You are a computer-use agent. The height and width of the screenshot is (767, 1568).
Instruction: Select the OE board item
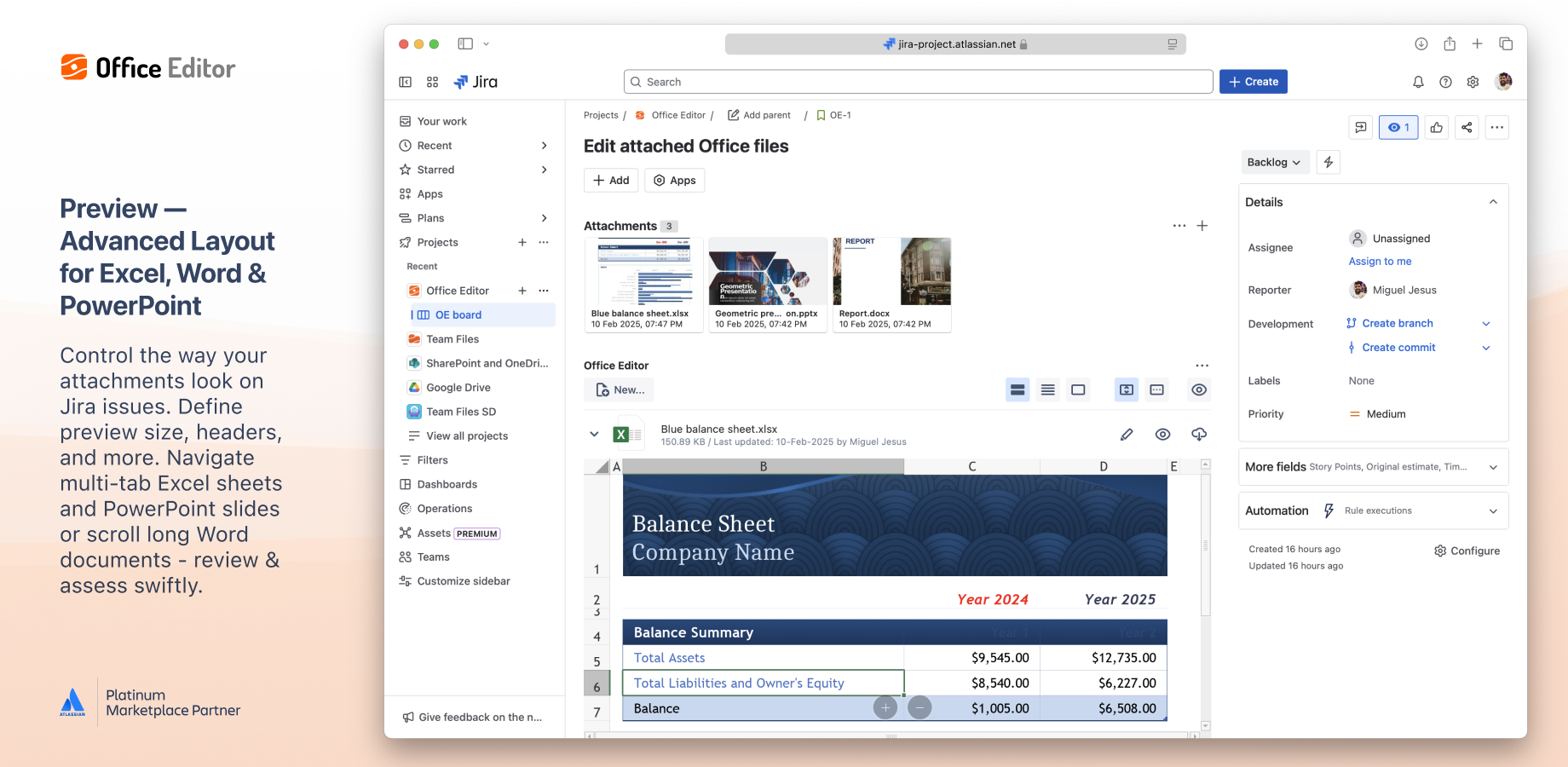click(x=482, y=314)
